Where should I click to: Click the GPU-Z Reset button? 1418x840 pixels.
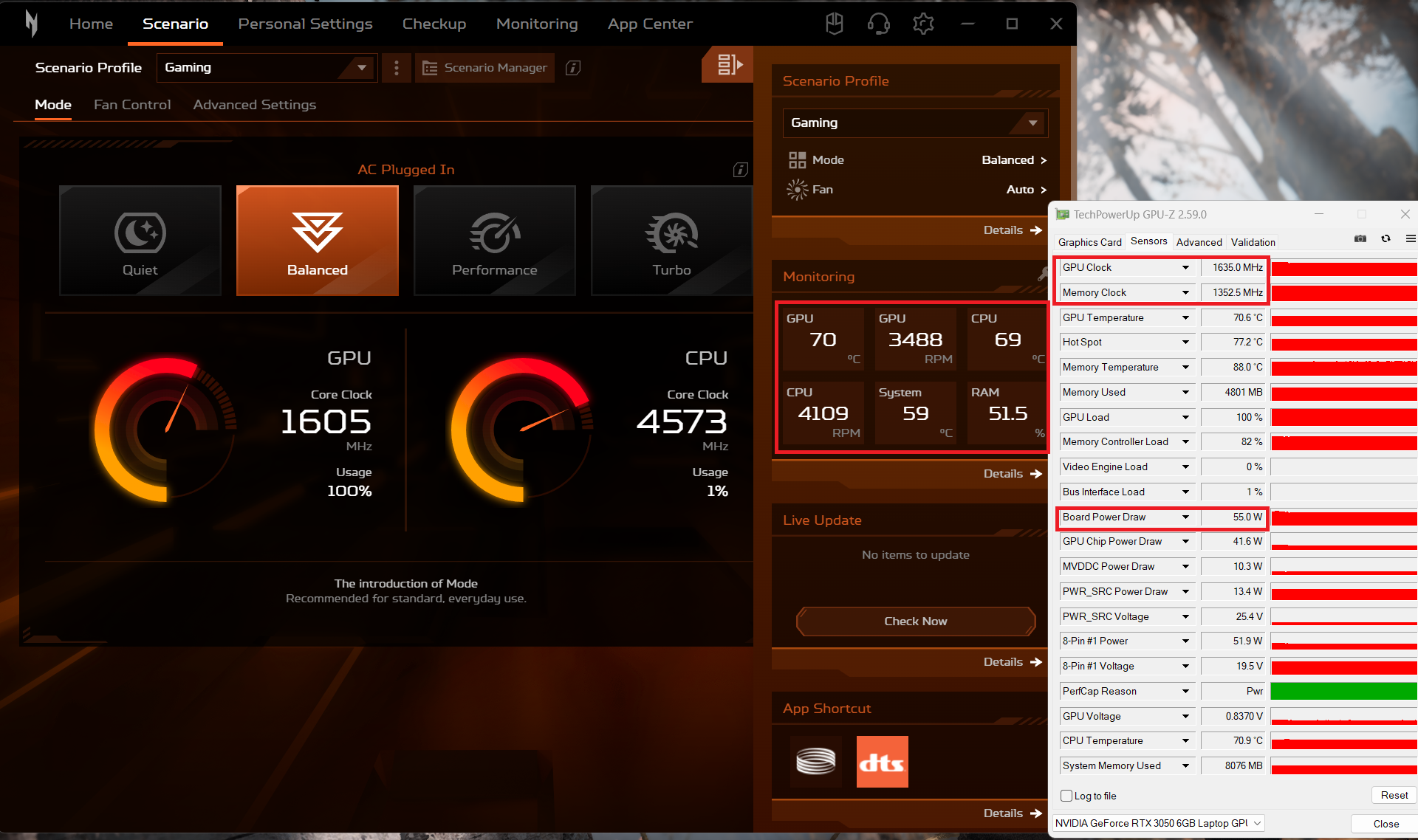click(x=1394, y=795)
